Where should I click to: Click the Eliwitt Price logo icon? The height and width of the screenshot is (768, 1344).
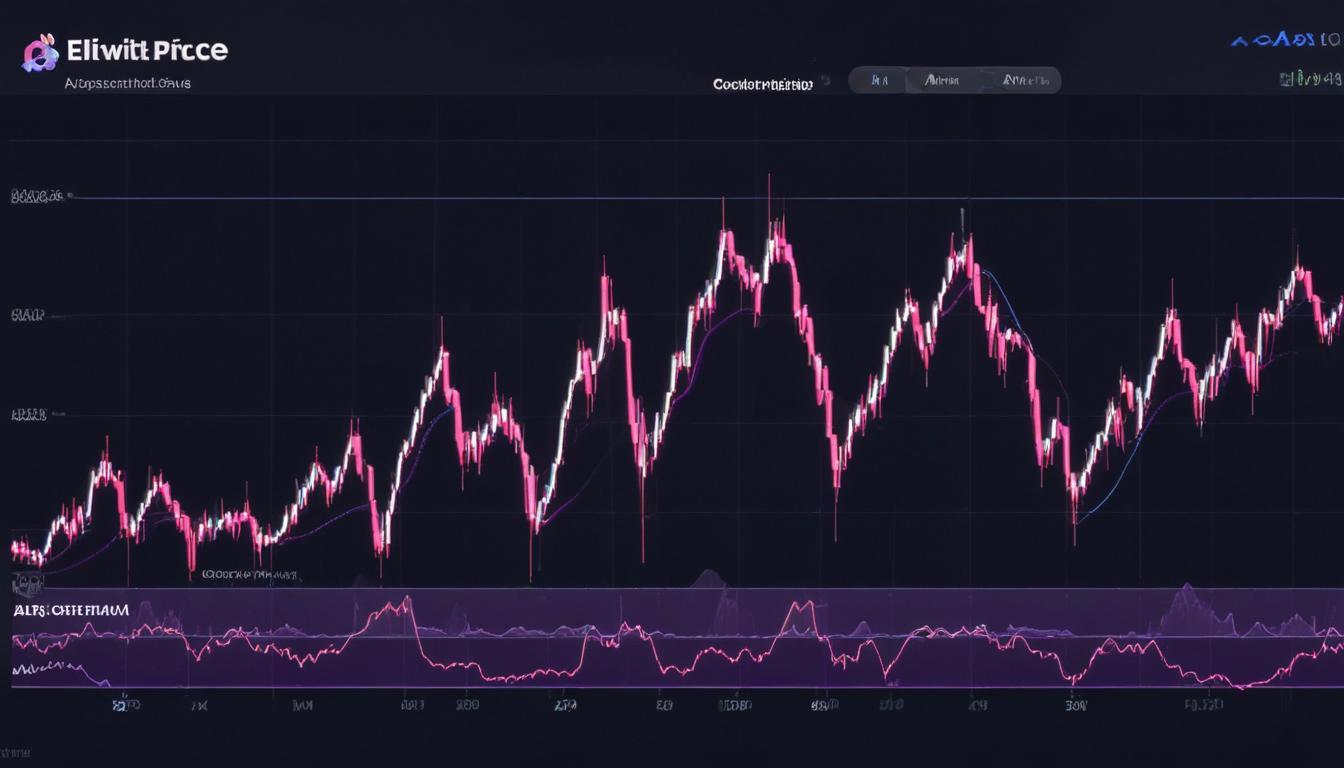38,49
